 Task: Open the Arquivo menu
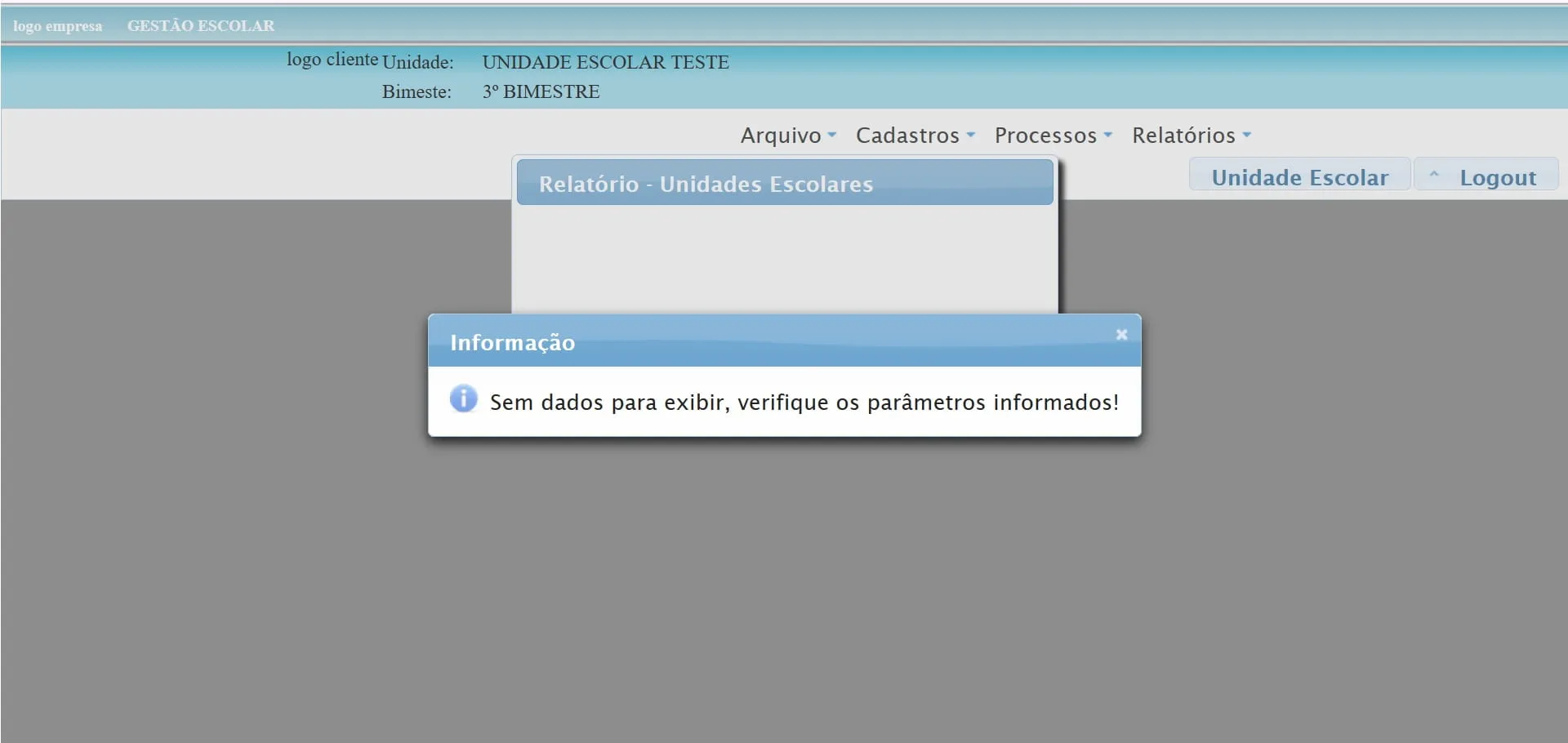click(x=788, y=136)
